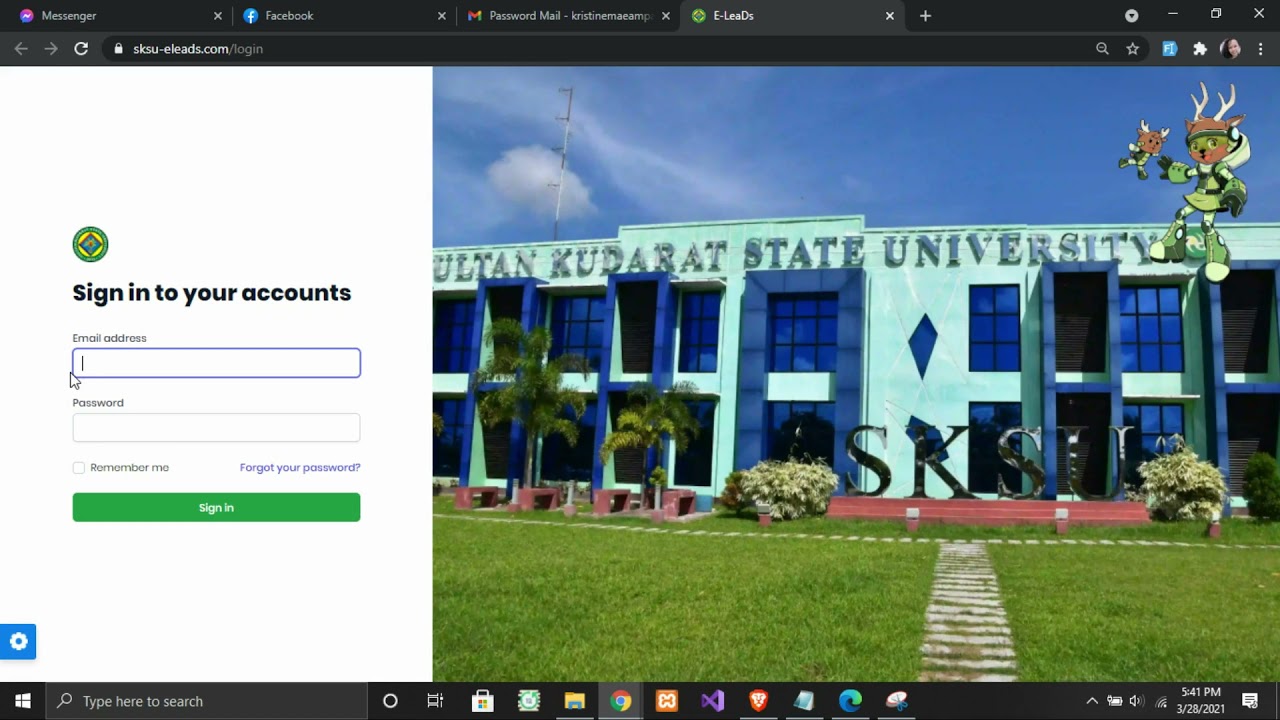Focus the Email address field

tap(216, 363)
